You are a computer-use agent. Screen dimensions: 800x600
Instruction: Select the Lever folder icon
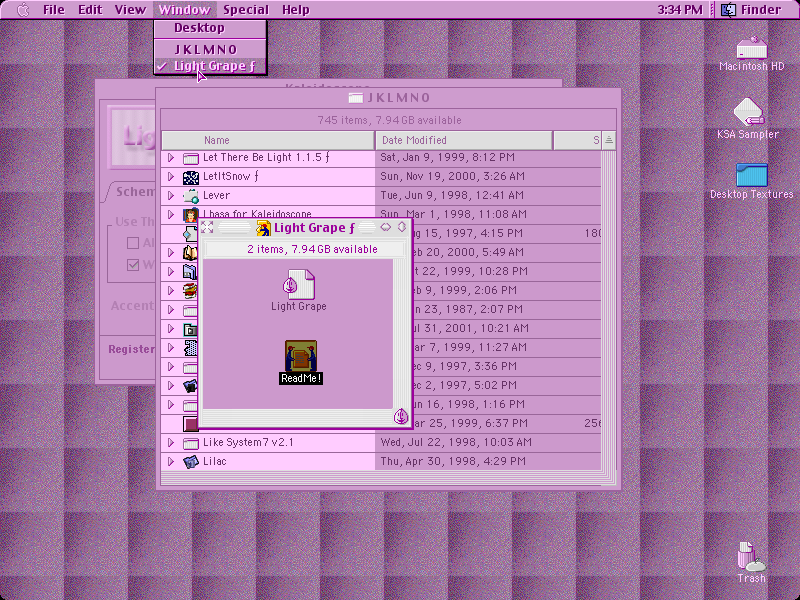click(191, 196)
